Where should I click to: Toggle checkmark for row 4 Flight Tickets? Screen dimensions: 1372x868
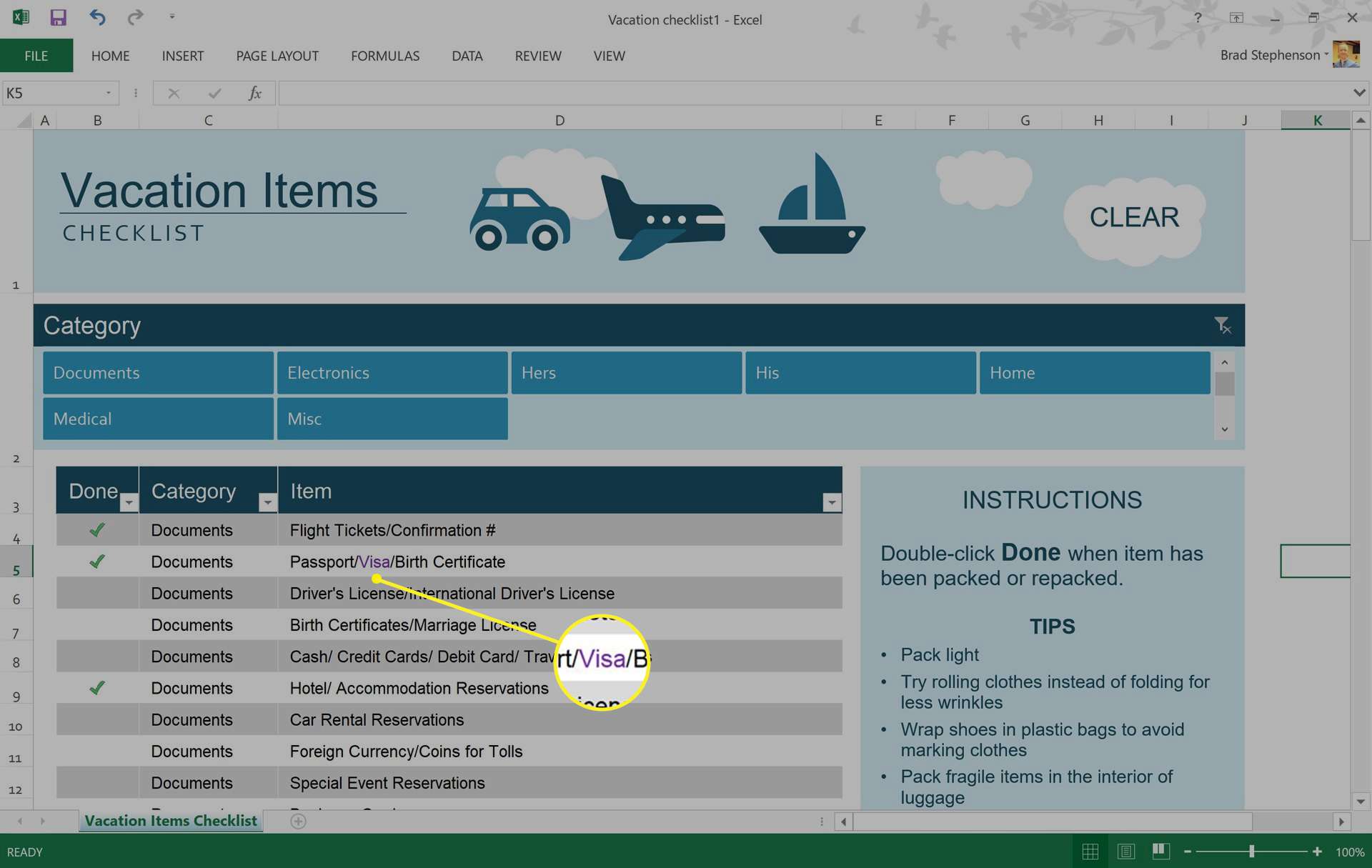tap(97, 529)
